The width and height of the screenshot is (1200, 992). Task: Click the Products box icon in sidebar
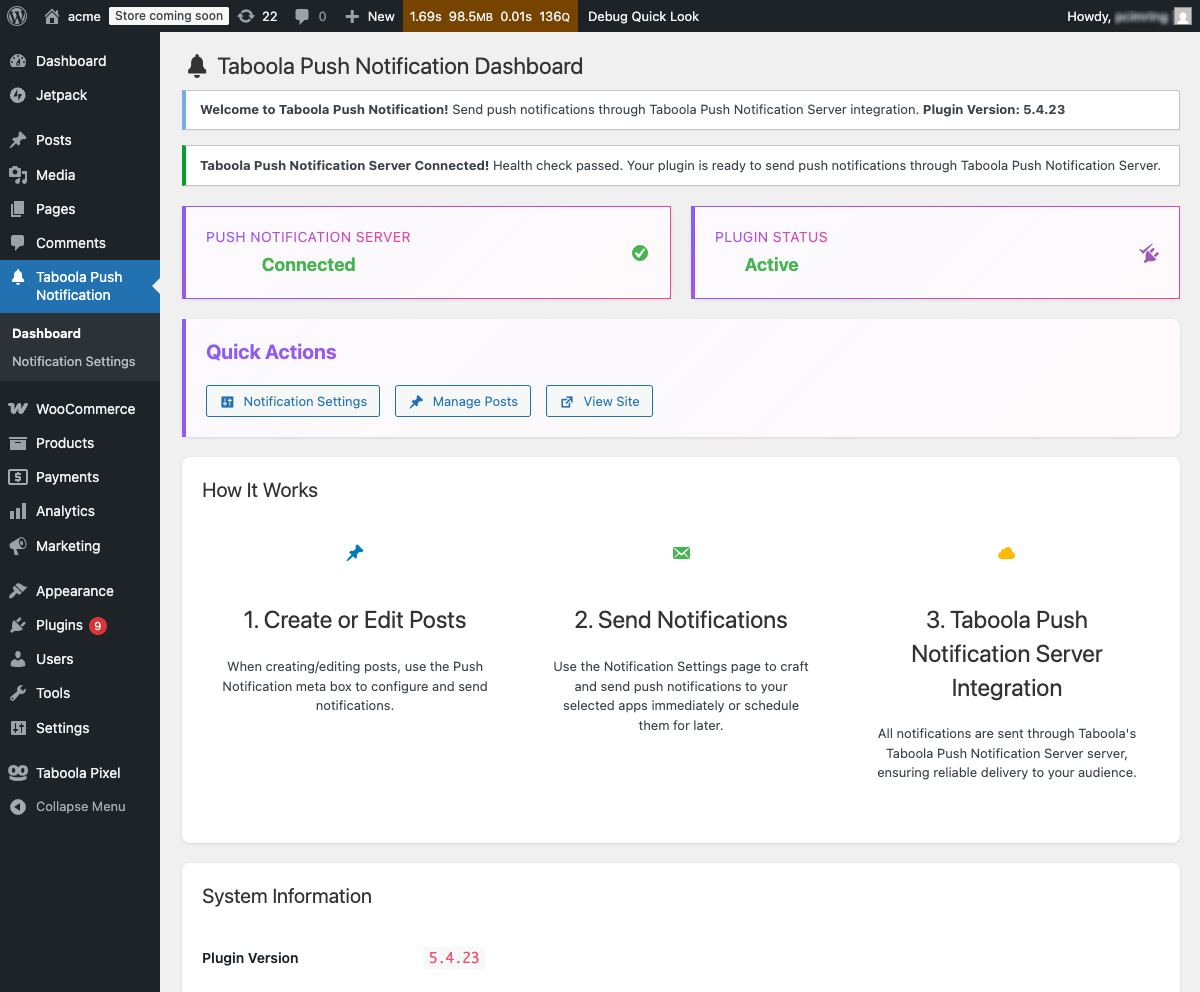18,443
